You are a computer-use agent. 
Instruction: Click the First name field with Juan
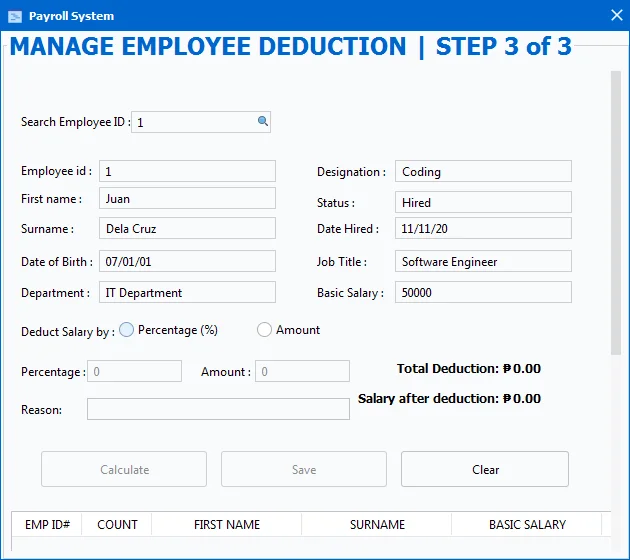tap(187, 198)
